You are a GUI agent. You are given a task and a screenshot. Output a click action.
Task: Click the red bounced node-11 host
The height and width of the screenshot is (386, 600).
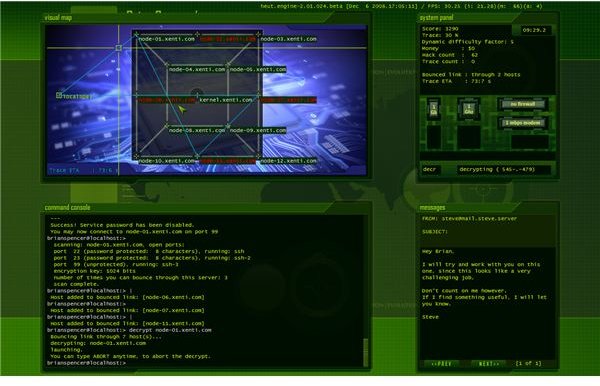(227, 161)
